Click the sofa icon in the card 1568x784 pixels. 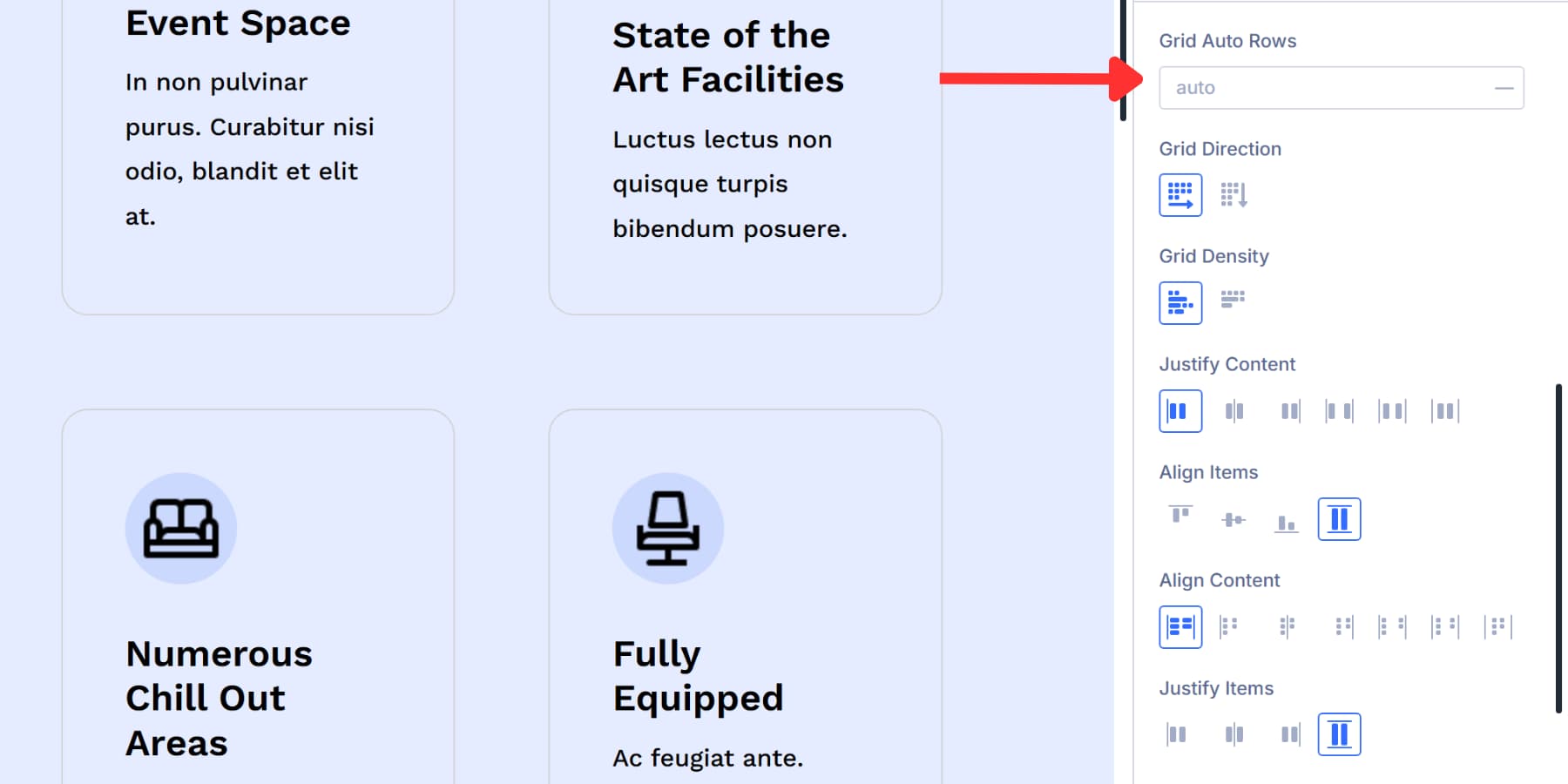click(x=181, y=527)
